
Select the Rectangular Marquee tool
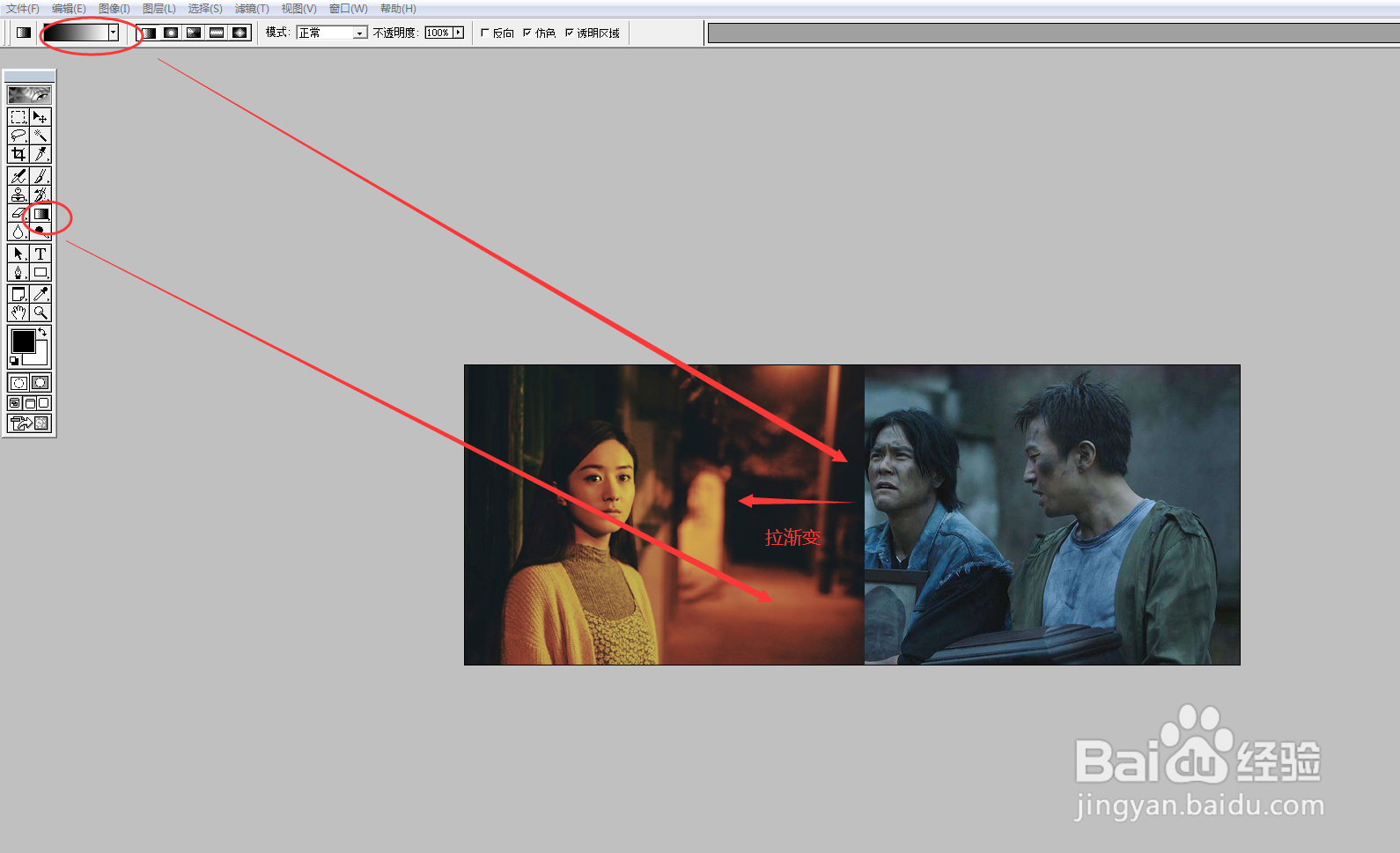point(18,117)
